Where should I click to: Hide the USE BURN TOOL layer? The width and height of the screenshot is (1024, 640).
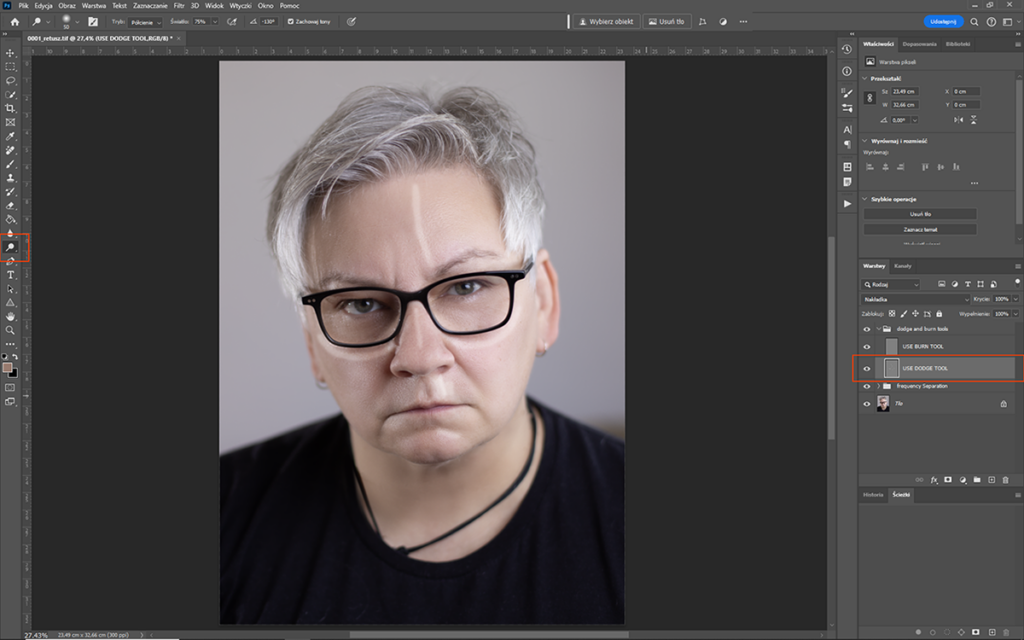click(867, 346)
